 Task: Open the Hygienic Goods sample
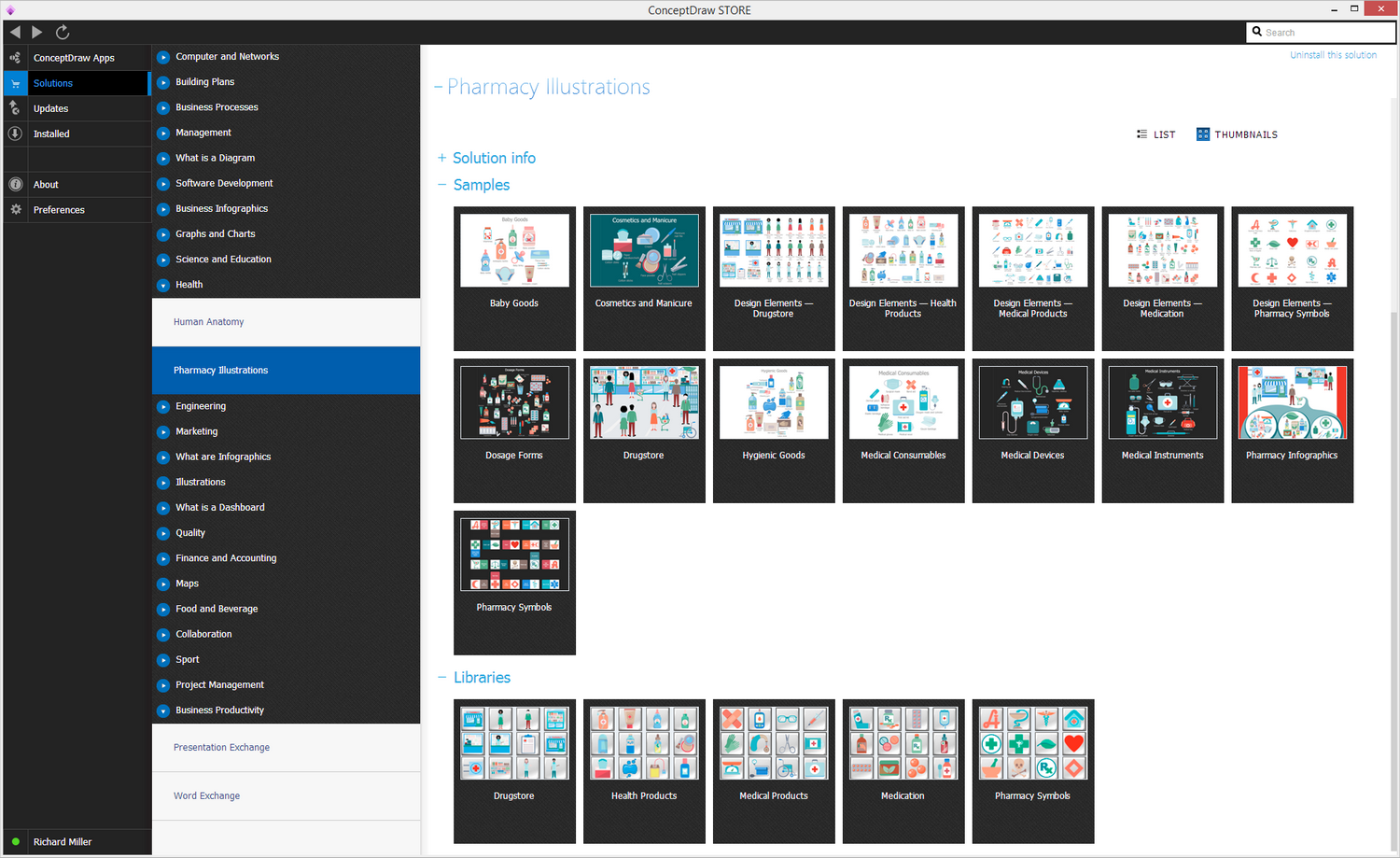pyautogui.click(x=774, y=430)
